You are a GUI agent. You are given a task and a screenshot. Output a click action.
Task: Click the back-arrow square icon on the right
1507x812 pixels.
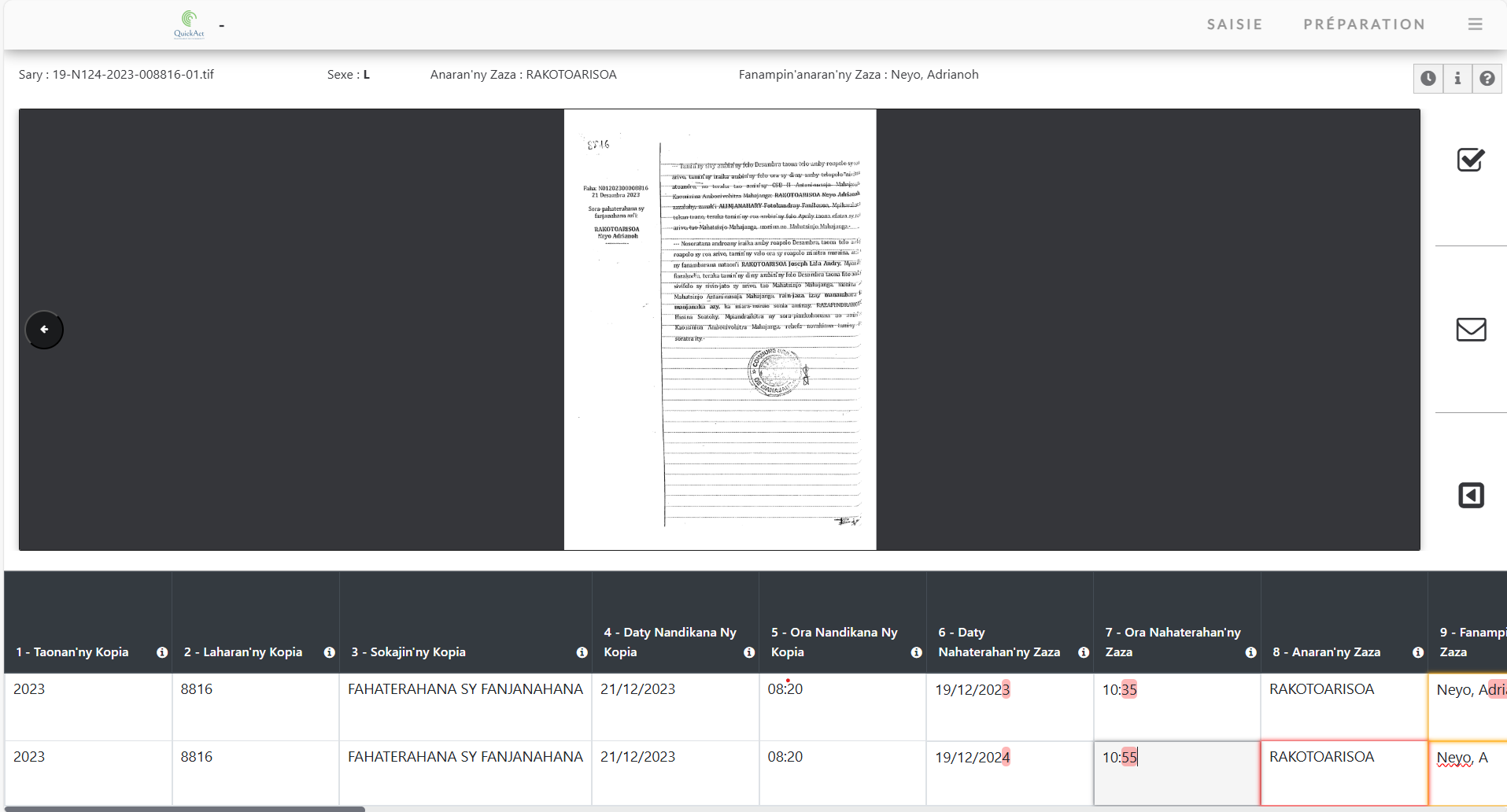pos(1472,495)
